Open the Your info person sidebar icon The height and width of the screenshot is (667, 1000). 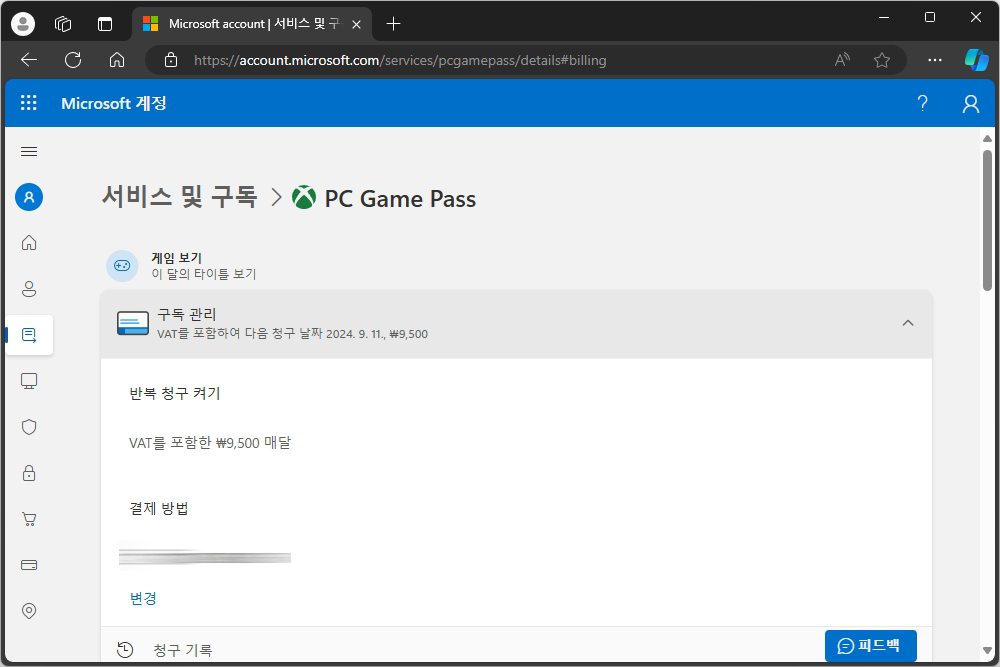click(29, 289)
